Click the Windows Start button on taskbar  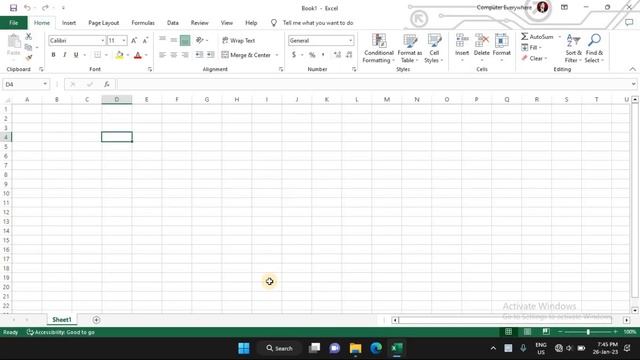[244, 348]
